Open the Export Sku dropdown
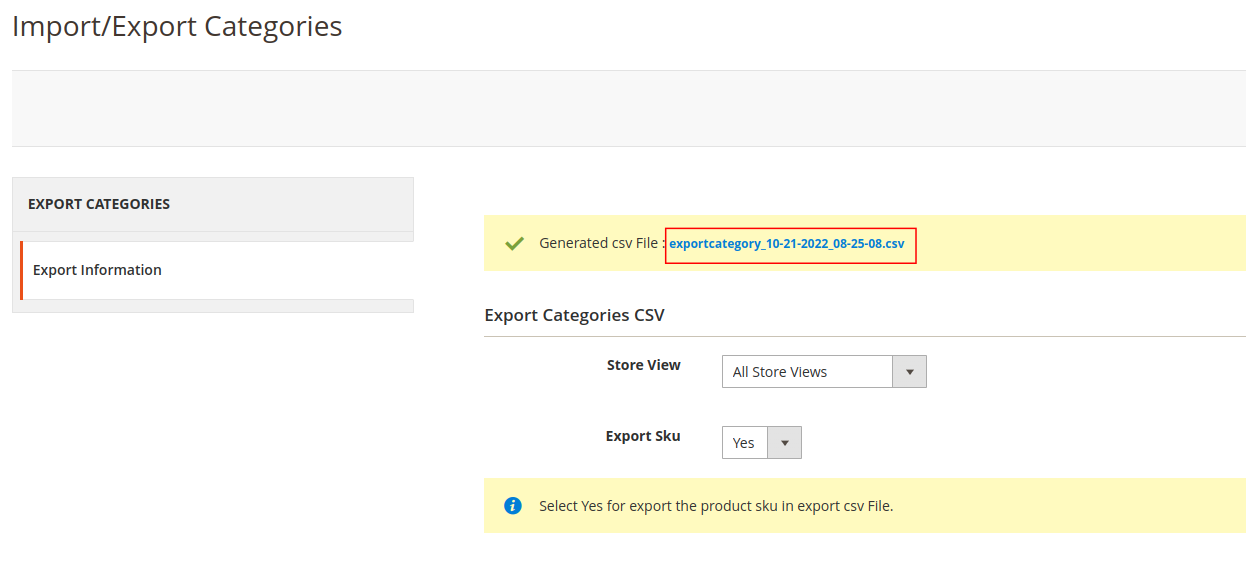Viewport: 1246px width, 575px height. coord(761,443)
